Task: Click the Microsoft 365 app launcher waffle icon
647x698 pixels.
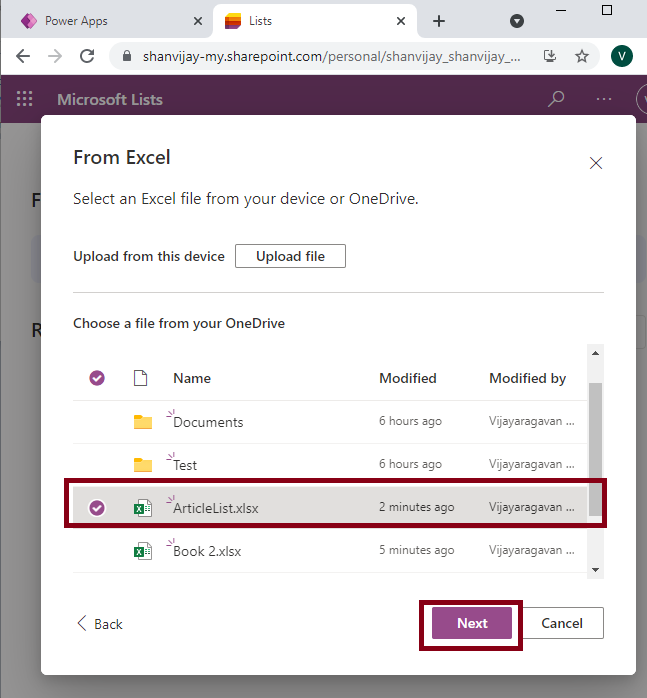Action: [x=25, y=99]
